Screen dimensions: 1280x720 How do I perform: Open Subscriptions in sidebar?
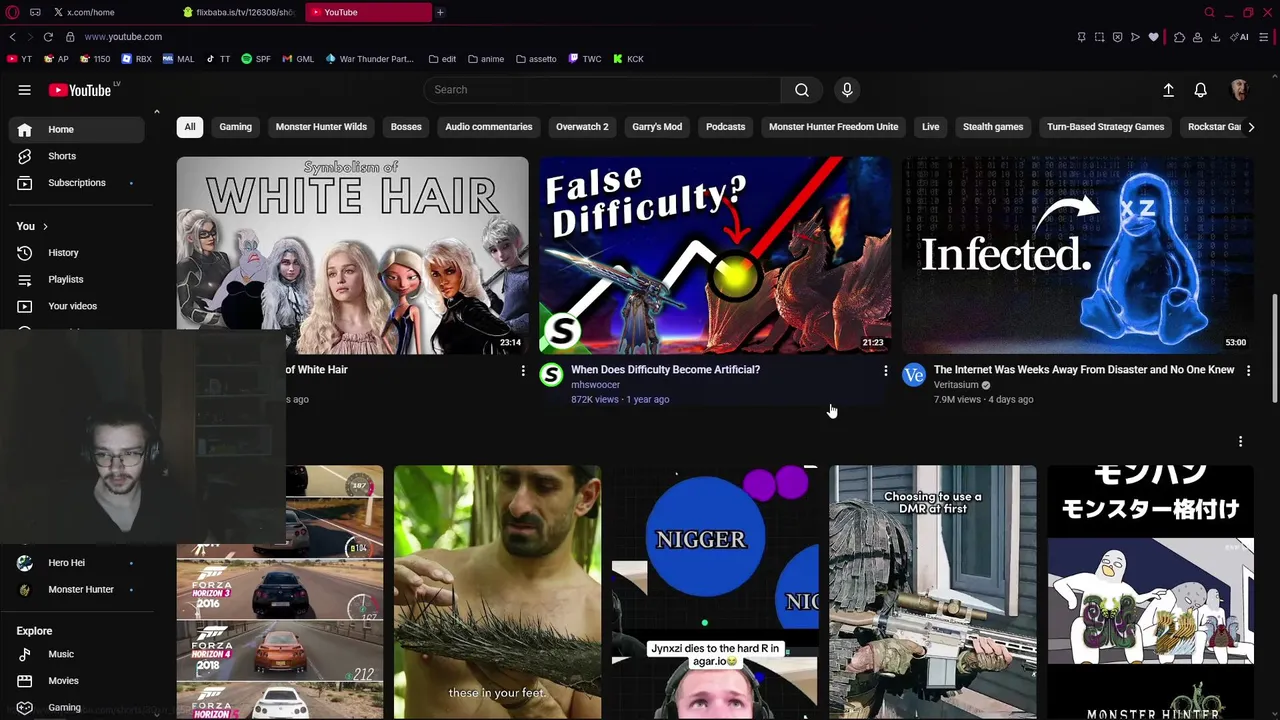(x=77, y=183)
